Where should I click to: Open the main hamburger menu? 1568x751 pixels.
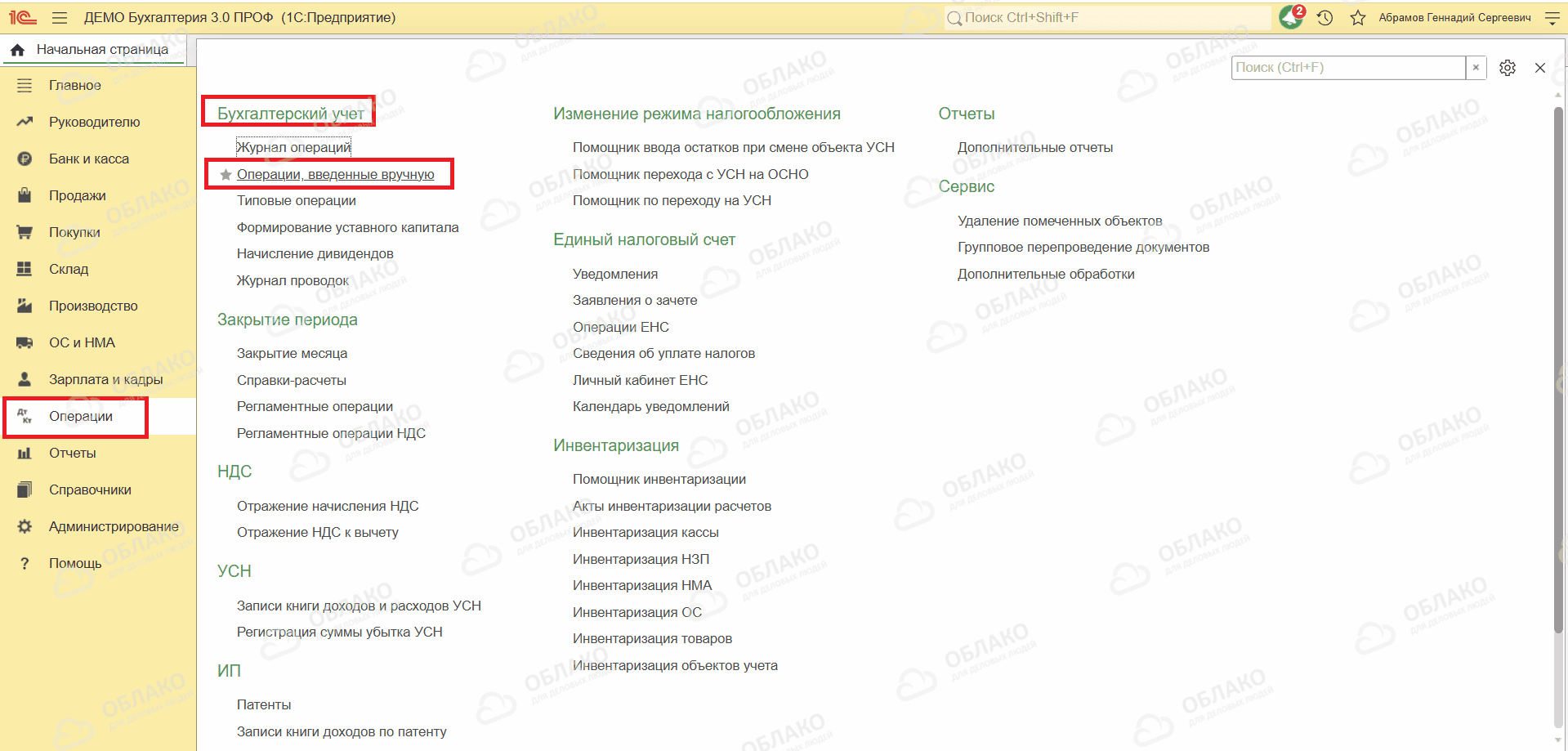coord(60,17)
